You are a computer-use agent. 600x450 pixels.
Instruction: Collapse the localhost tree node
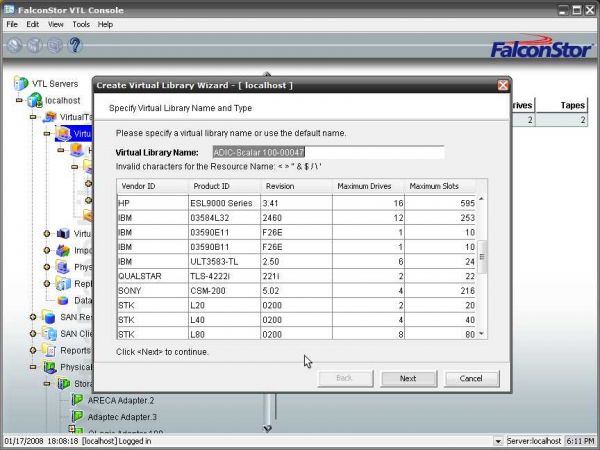click(19, 101)
